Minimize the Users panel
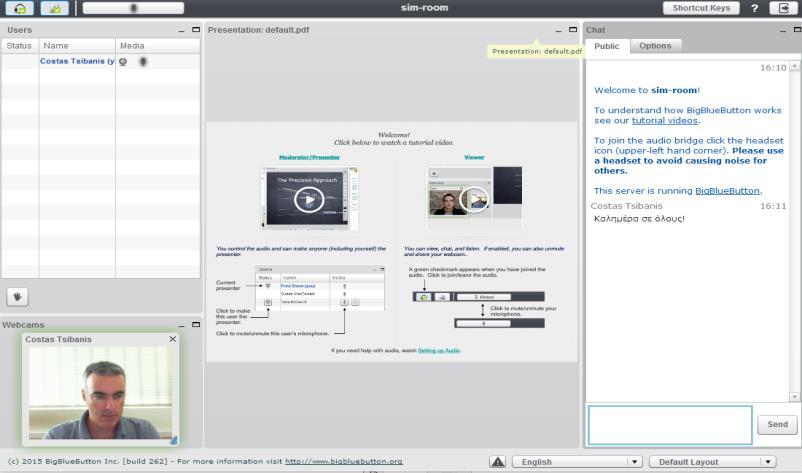This screenshot has height=473, width=802. (181, 31)
